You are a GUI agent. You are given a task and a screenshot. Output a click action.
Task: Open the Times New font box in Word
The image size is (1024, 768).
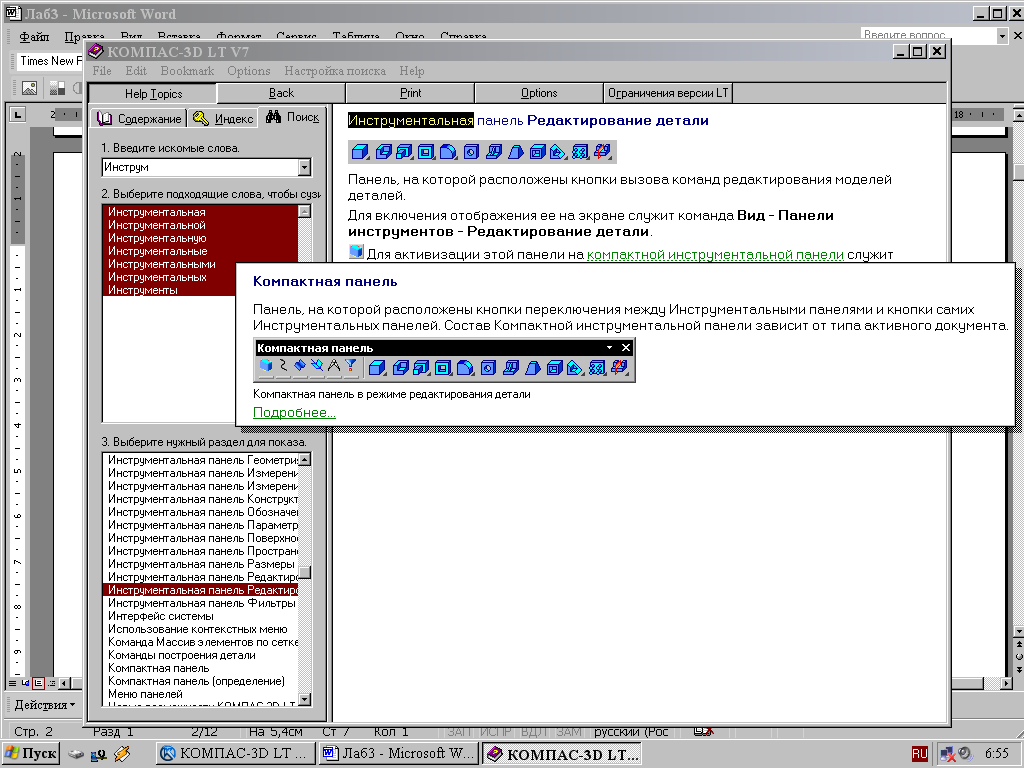[x=49, y=61]
